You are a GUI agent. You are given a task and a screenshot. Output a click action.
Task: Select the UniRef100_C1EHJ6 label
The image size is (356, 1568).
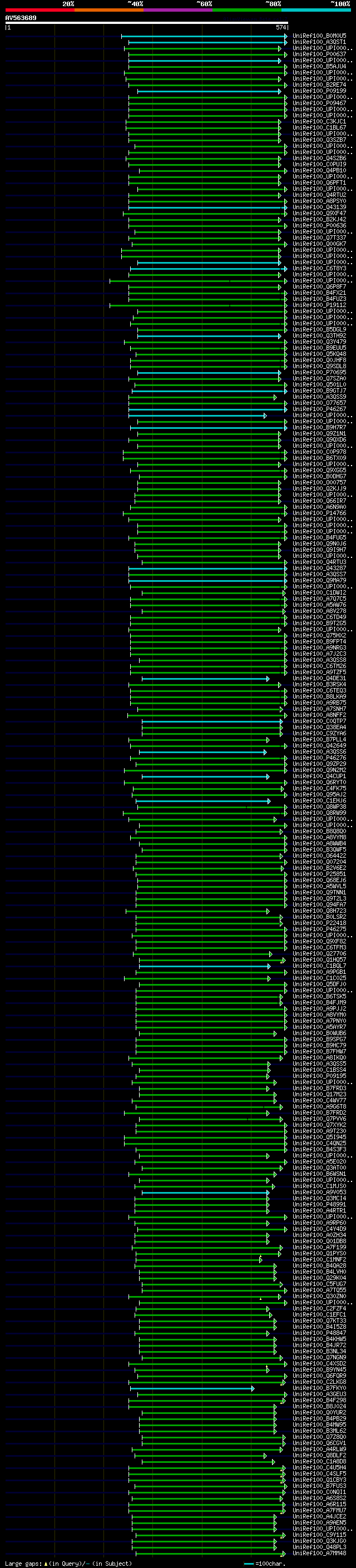coord(319,801)
